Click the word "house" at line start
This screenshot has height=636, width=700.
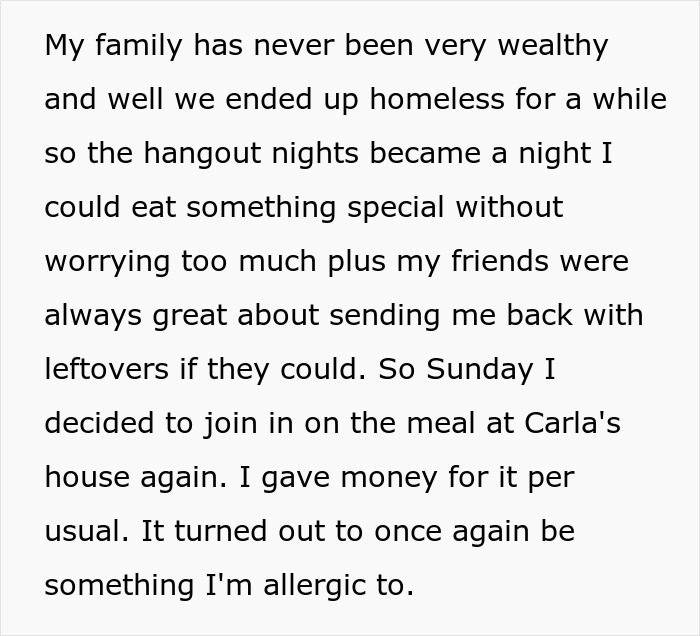coord(87,477)
